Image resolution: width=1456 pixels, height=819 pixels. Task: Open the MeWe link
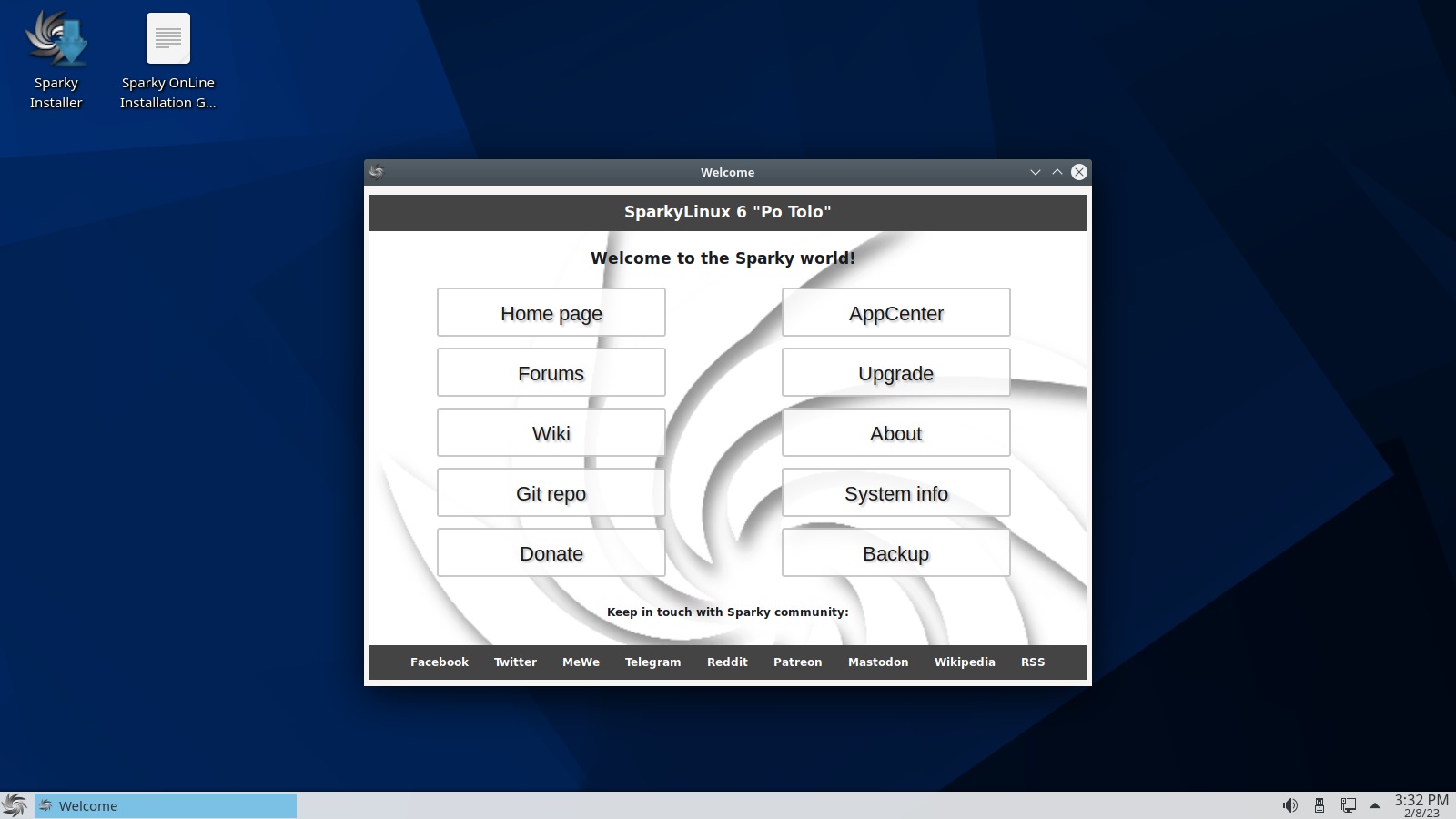(x=581, y=662)
